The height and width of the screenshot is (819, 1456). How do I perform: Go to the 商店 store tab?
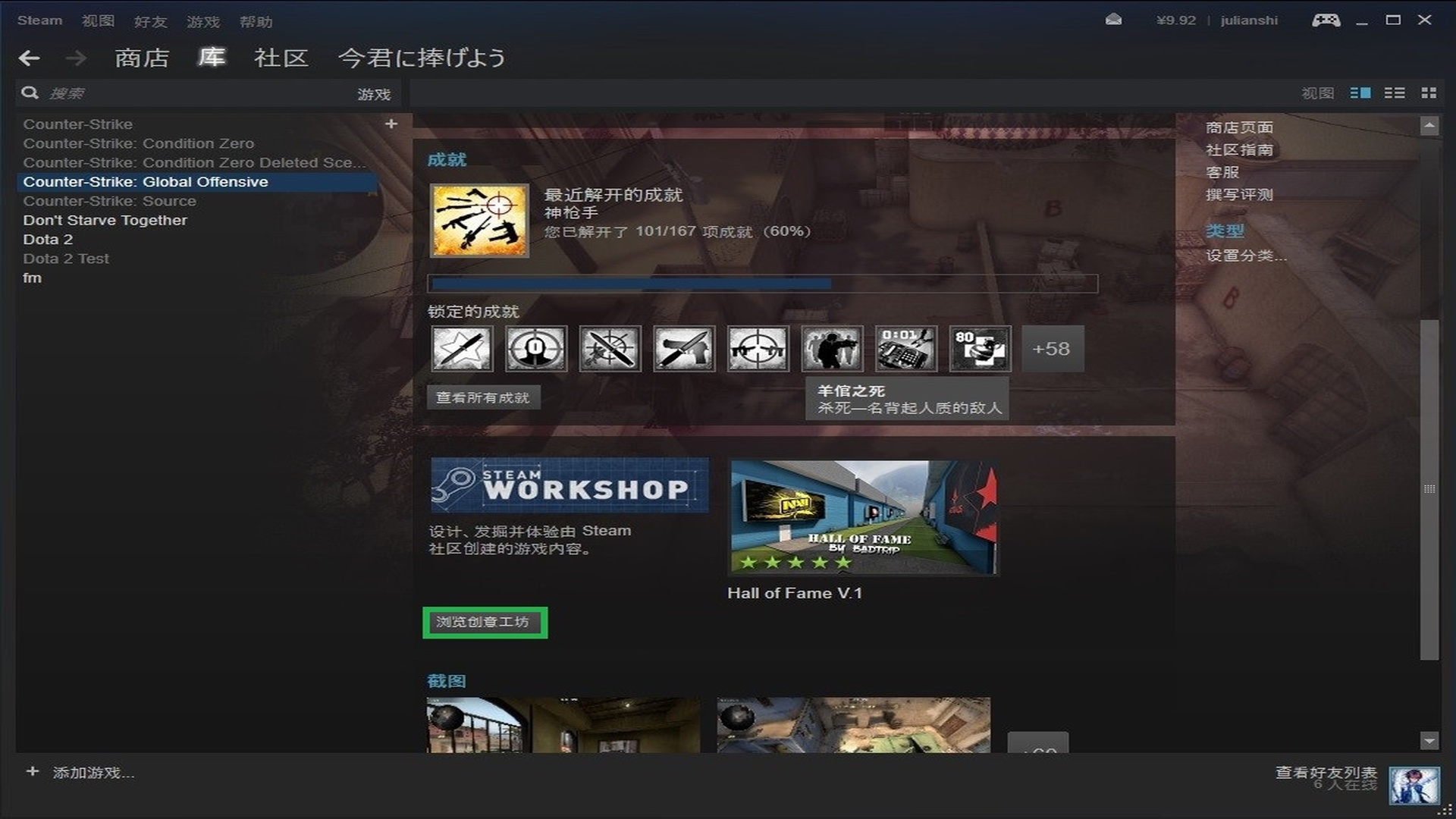point(142,58)
